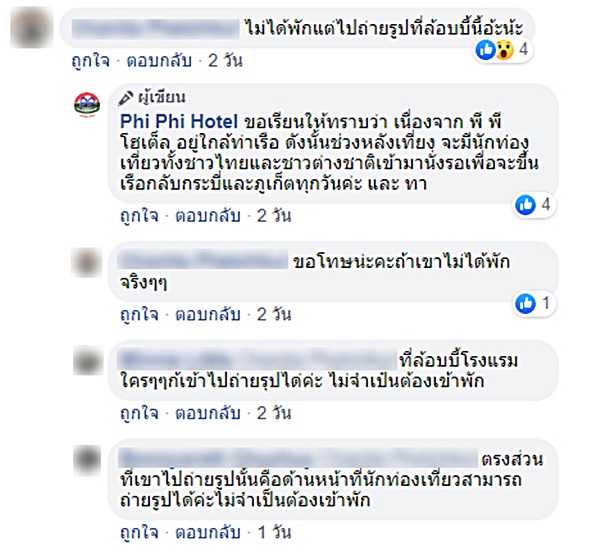Click the like reaction icon on the ขอโทษนะคะ comment
Image resolution: width=600 pixels, height=559 pixels.
point(525,303)
